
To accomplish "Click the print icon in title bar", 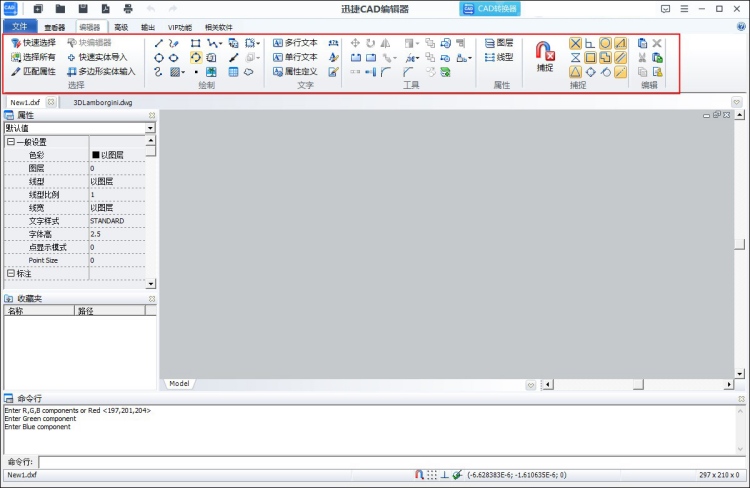I will click(x=128, y=9).
